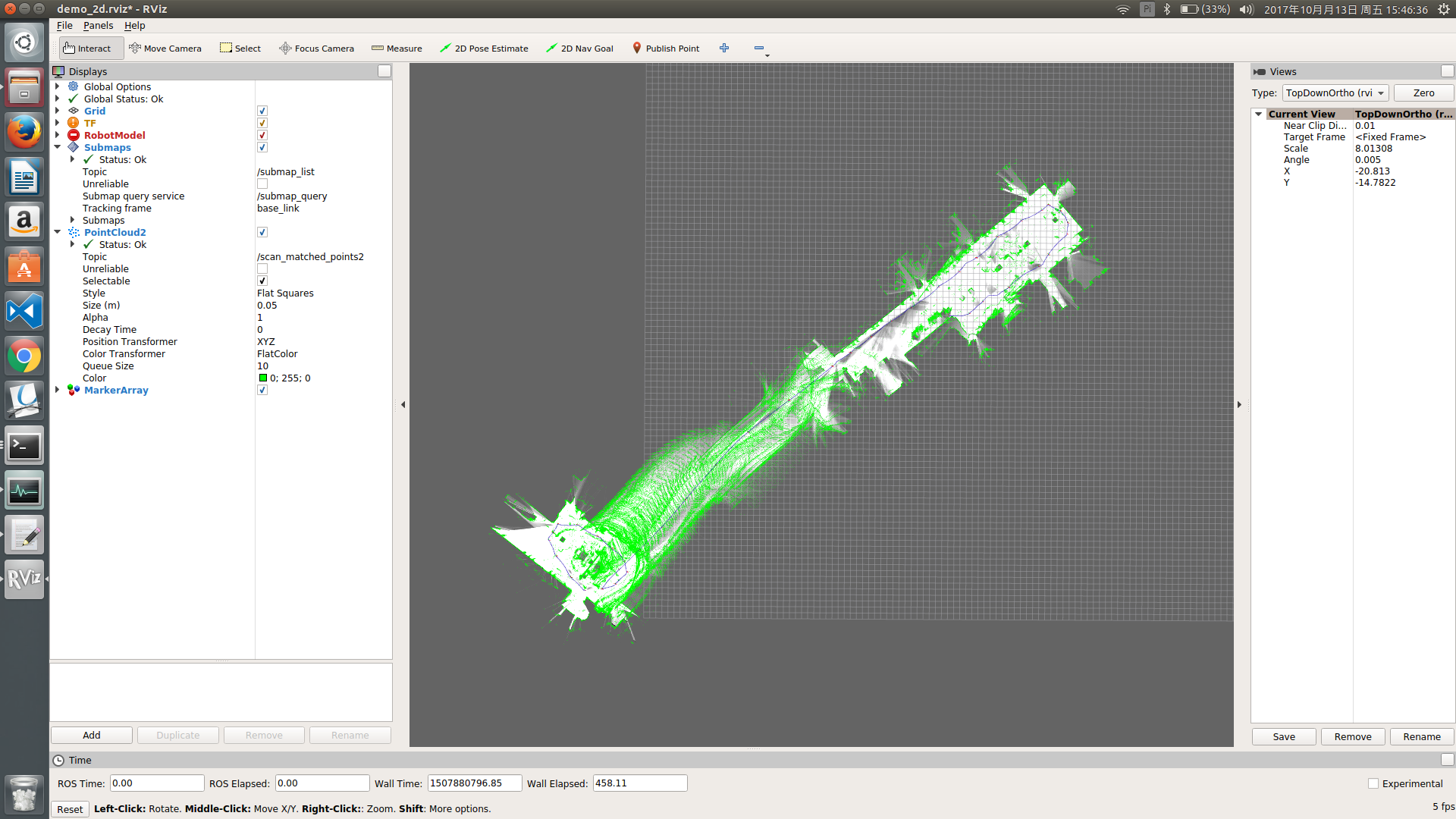This screenshot has height=819, width=1456.
Task: Open System Monitor from the dock
Action: pos(24,490)
